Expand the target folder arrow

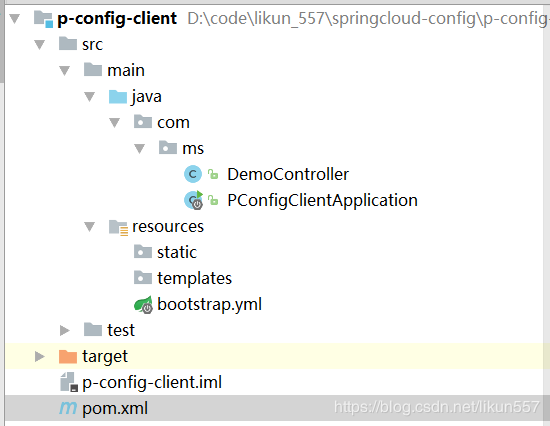40,356
